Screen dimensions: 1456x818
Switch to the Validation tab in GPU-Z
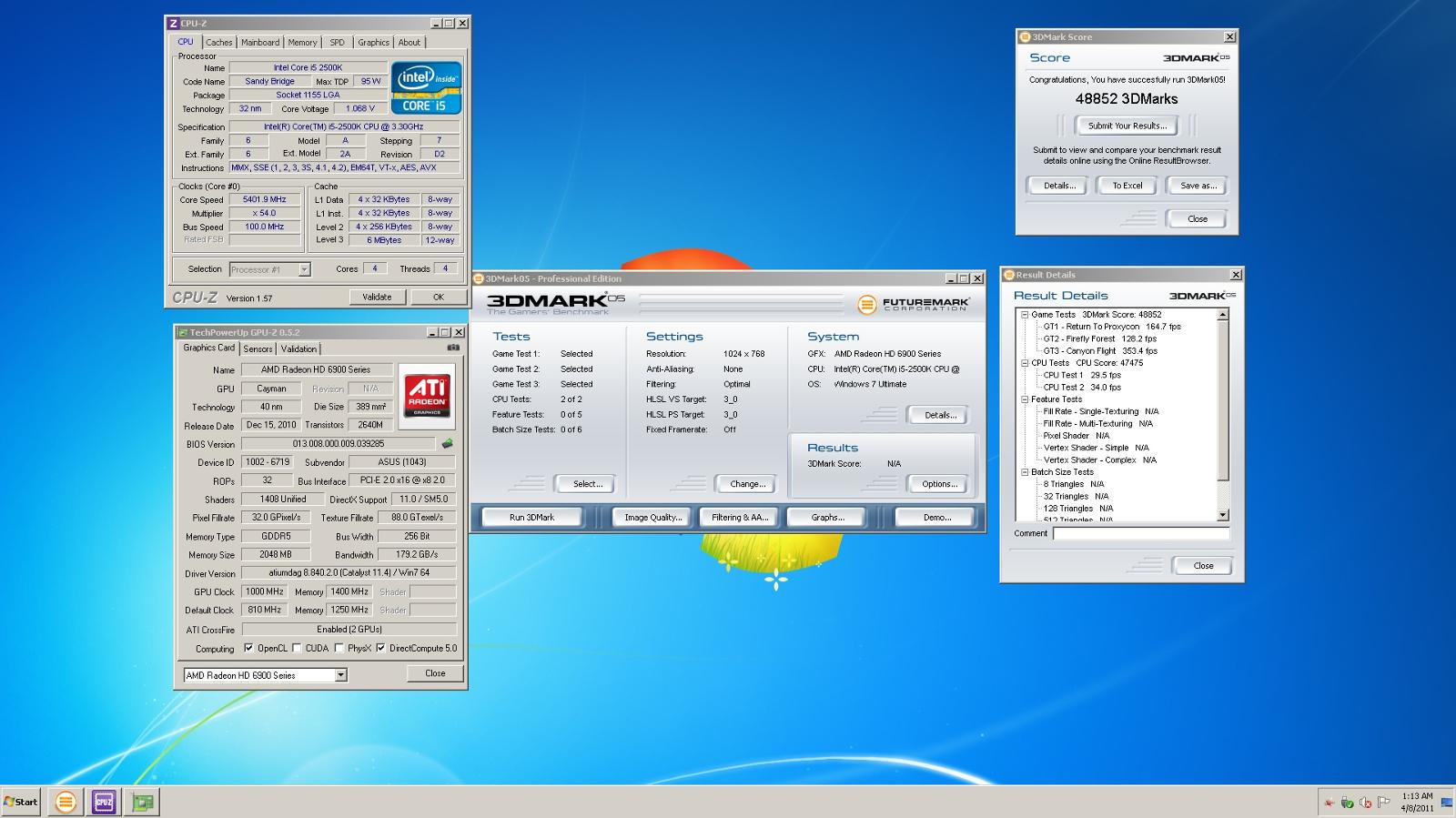(298, 348)
